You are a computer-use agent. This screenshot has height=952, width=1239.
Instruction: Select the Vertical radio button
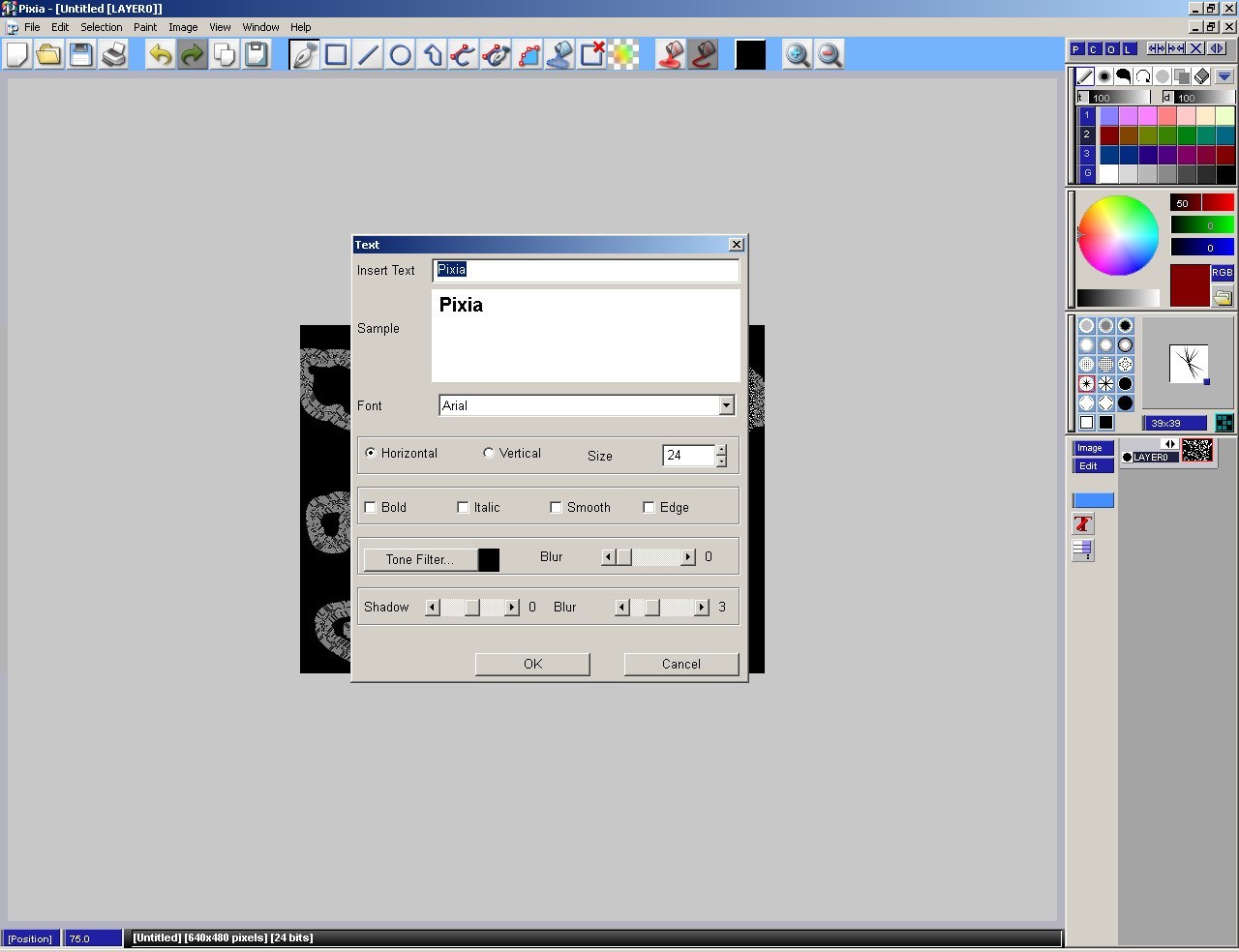(x=489, y=453)
